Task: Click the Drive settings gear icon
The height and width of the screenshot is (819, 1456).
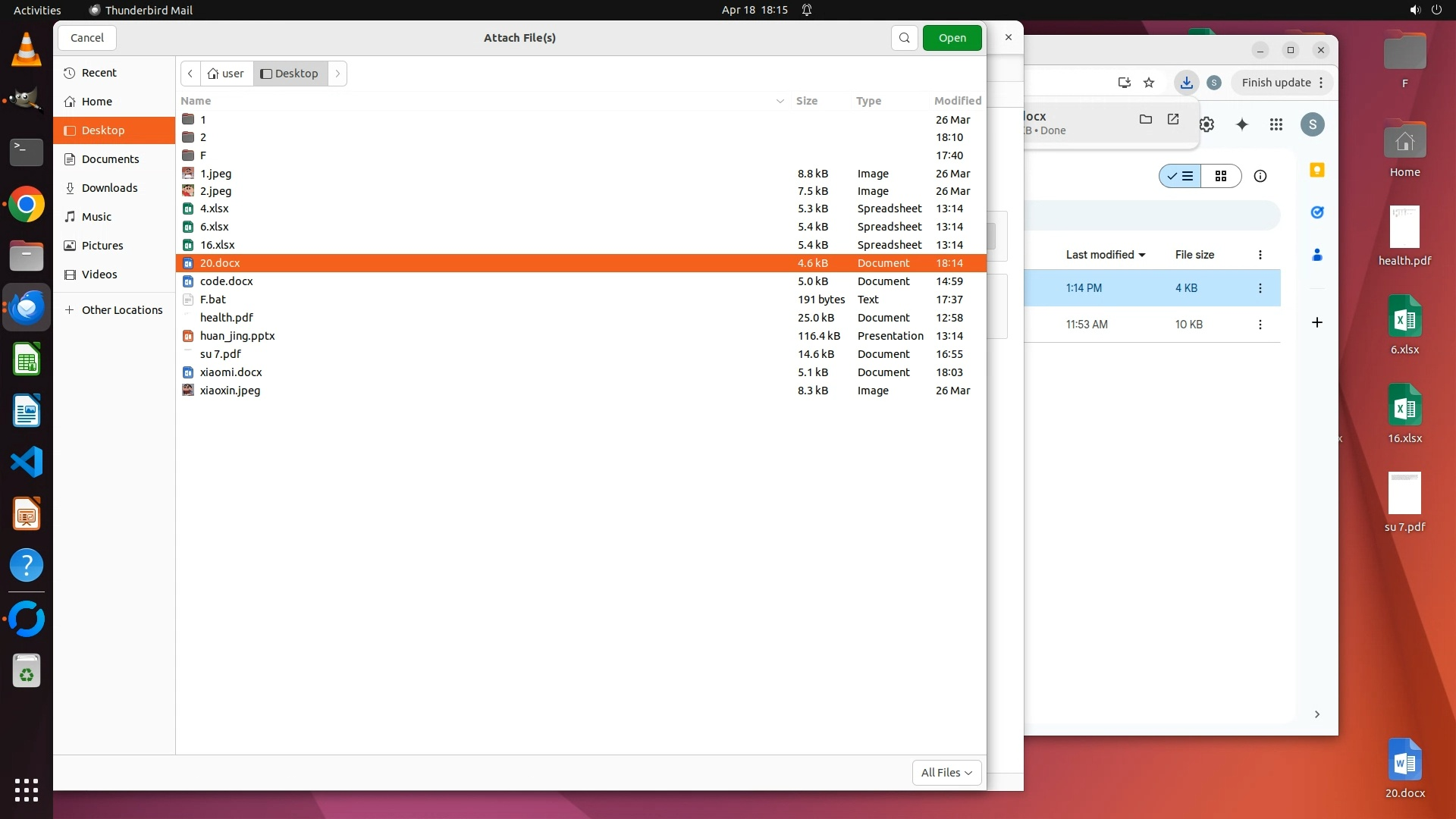Action: (1207, 124)
